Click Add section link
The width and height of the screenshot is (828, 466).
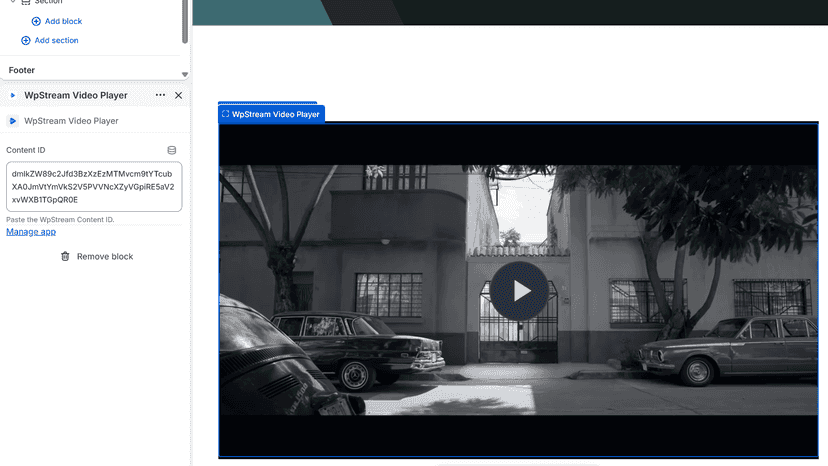click(x=57, y=40)
